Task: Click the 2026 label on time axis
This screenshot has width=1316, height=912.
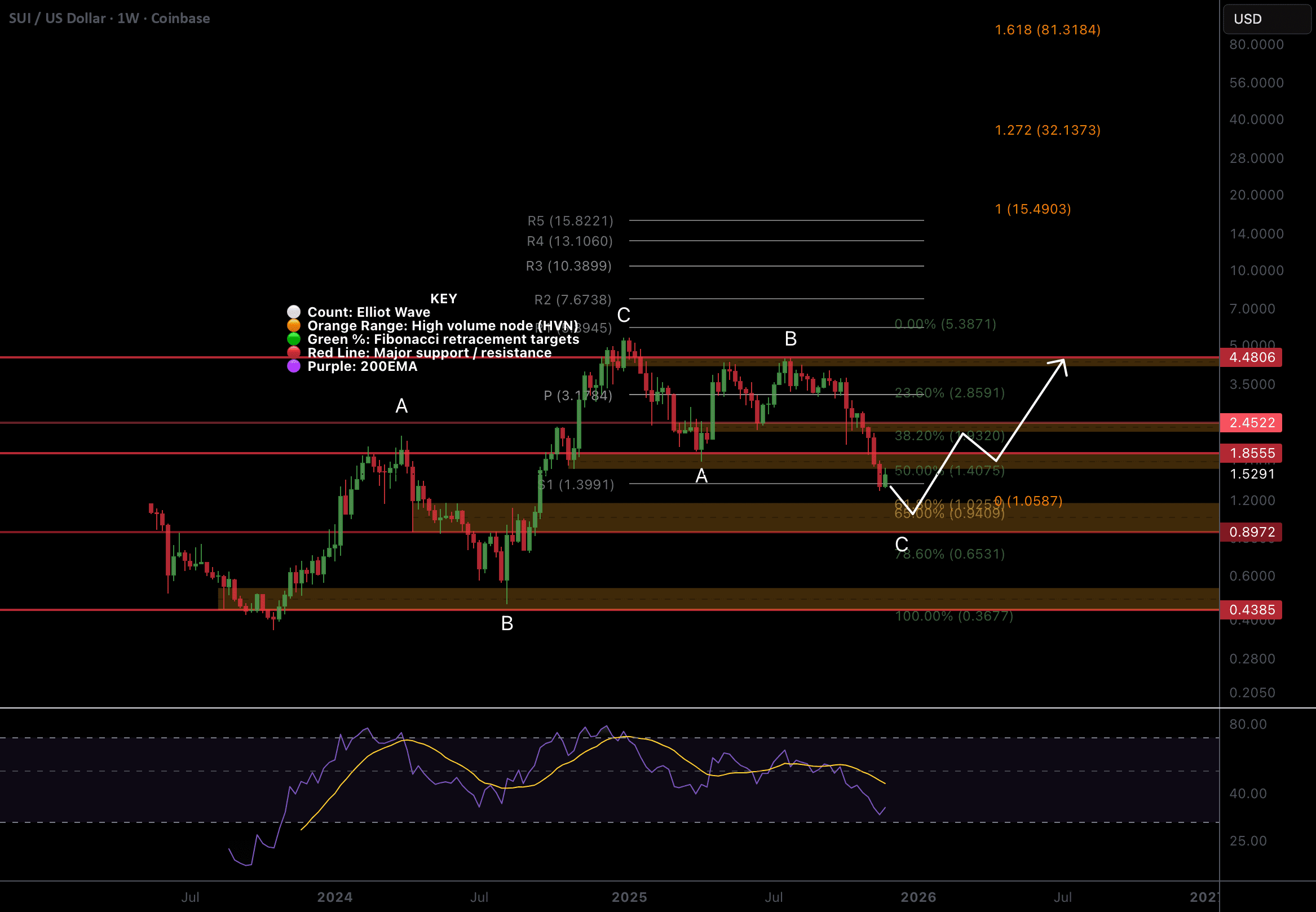Action: [918, 897]
